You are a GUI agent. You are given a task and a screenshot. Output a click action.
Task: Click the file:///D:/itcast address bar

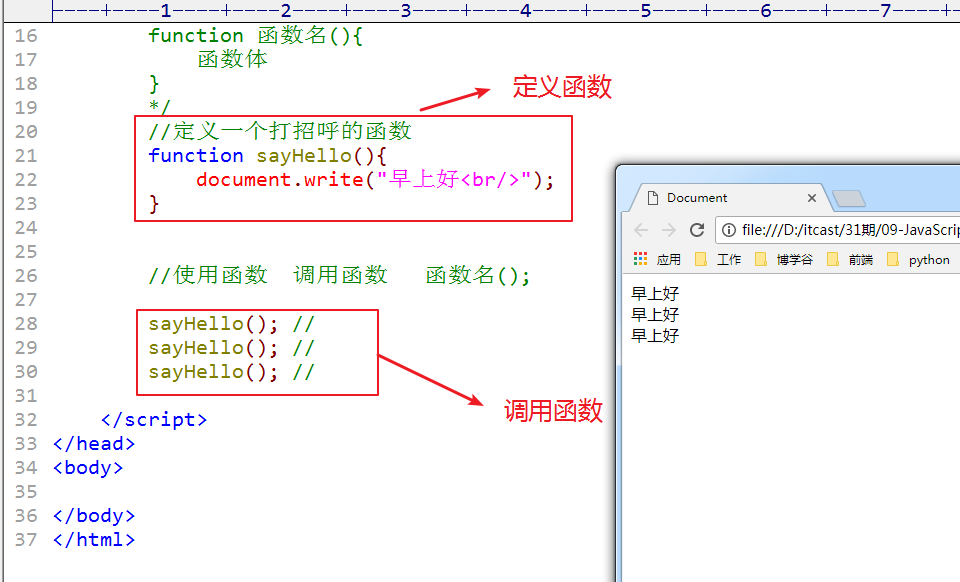pyautogui.click(x=838, y=230)
